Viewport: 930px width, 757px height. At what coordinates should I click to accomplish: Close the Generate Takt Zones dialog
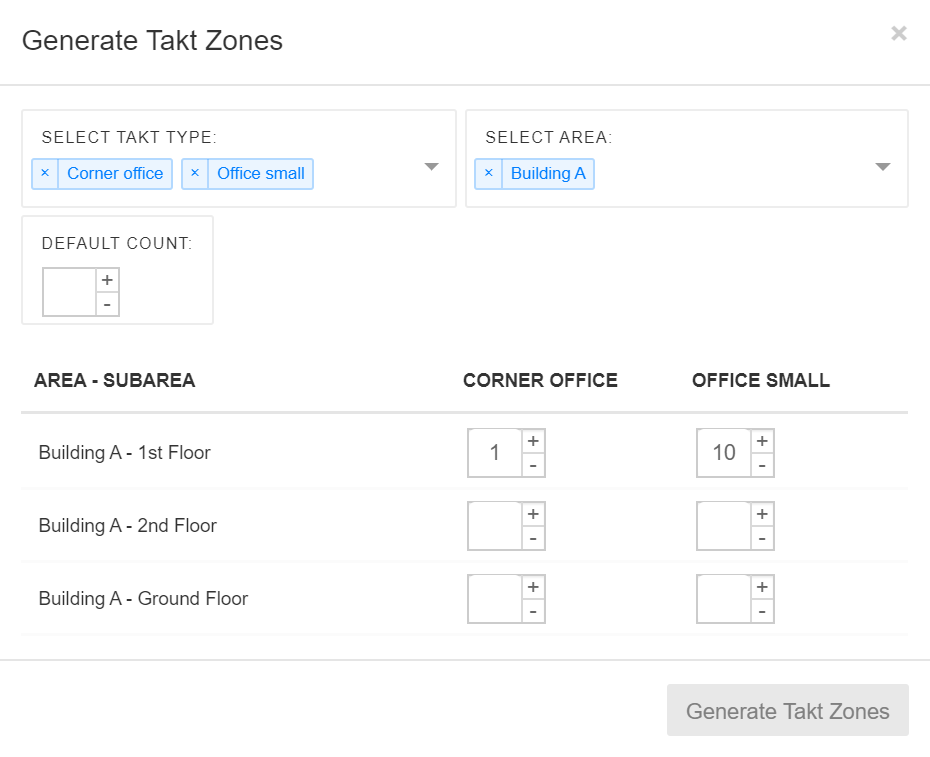coord(898,33)
